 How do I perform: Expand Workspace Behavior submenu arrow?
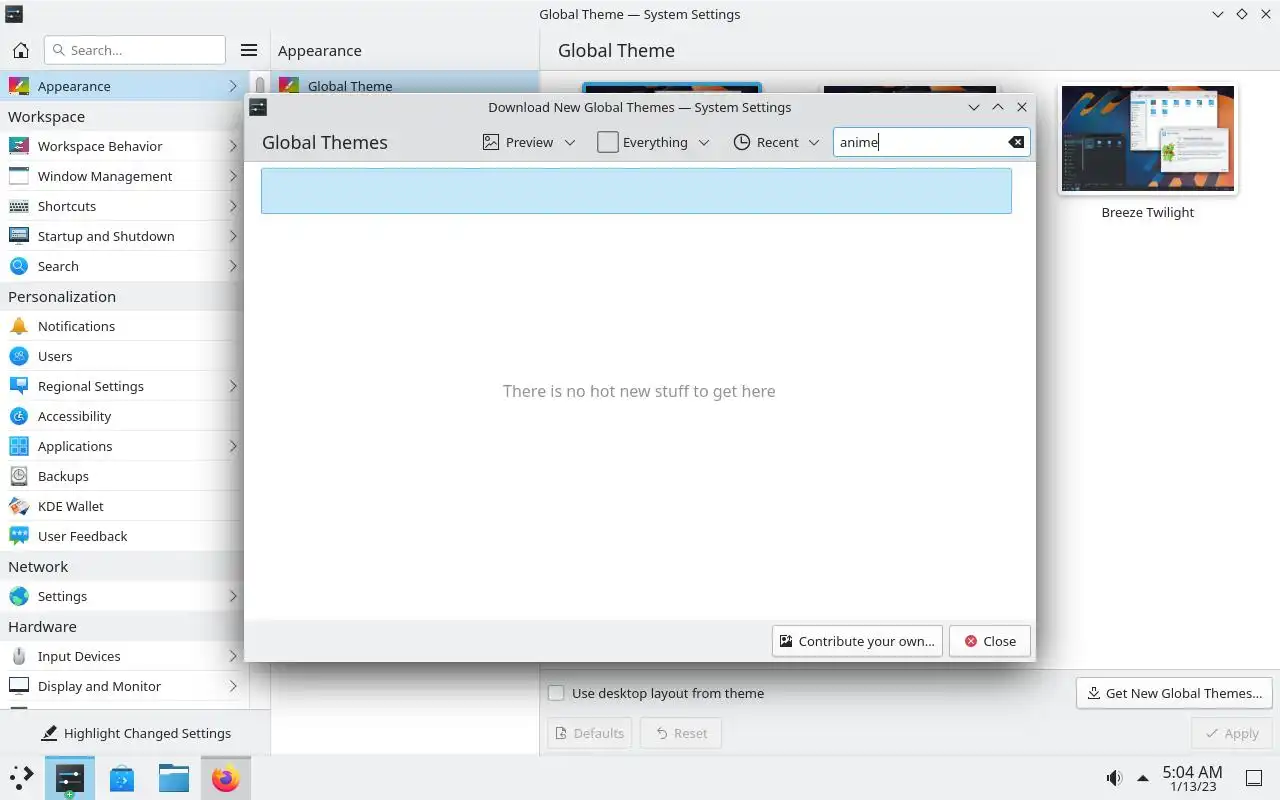click(x=233, y=146)
